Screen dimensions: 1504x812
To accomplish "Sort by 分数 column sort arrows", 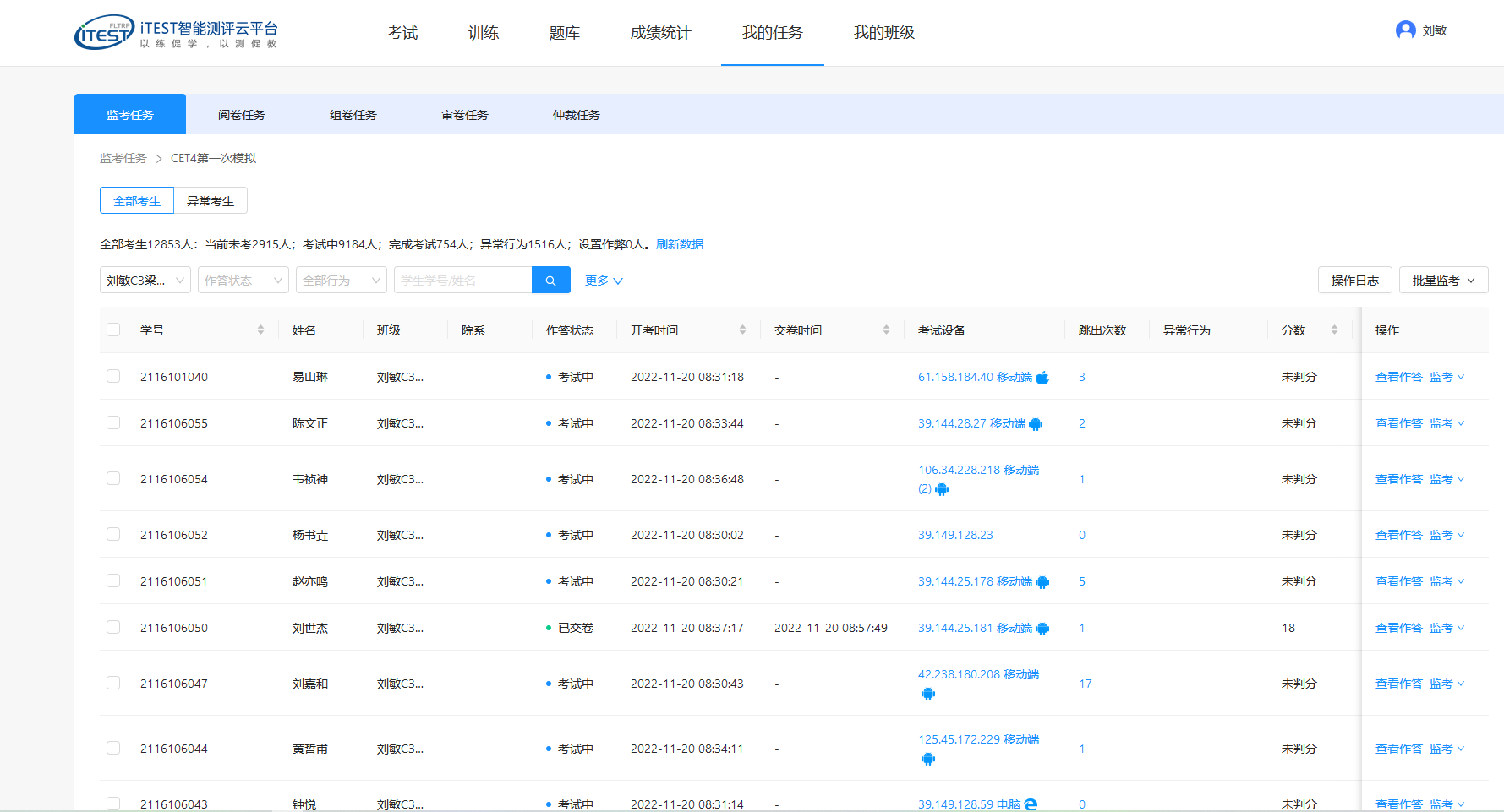I will [1334, 330].
